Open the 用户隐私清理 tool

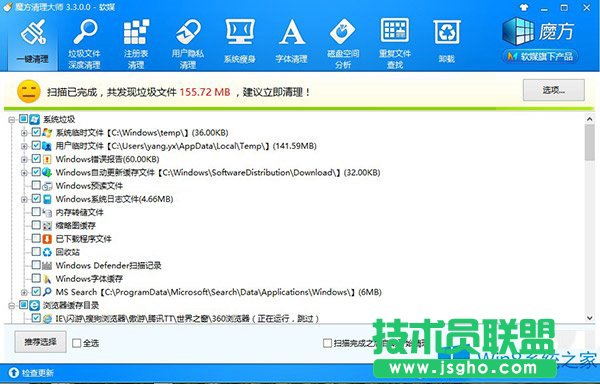coord(188,43)
